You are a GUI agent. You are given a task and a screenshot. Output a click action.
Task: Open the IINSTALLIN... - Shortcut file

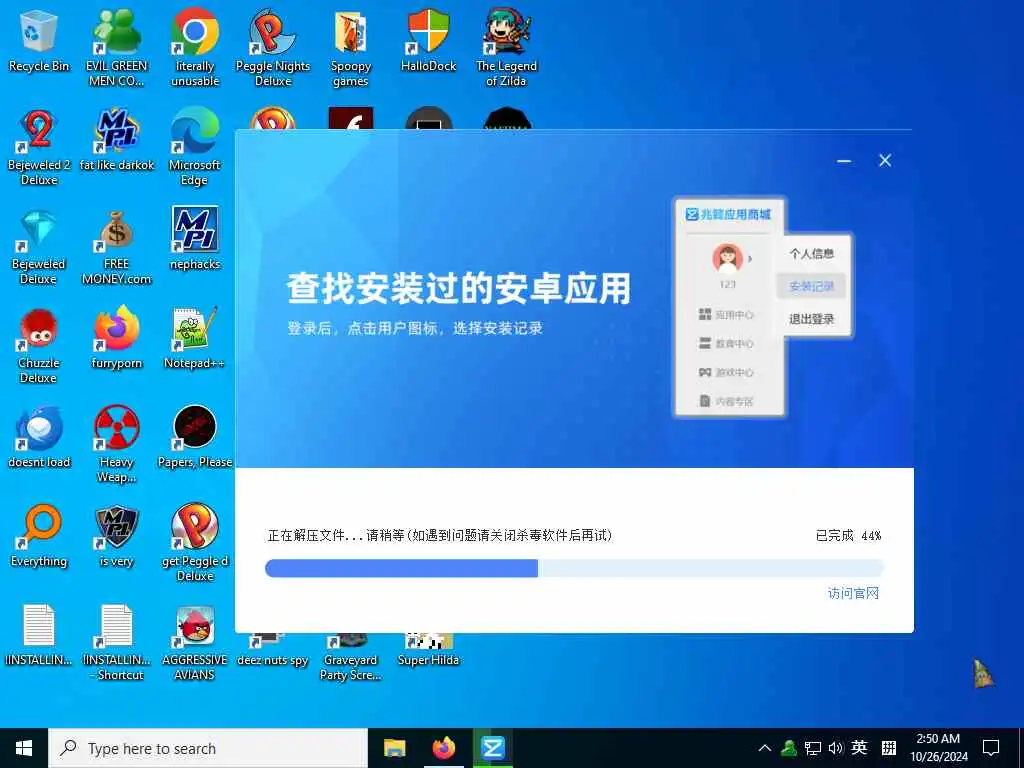tap(116, 644)
